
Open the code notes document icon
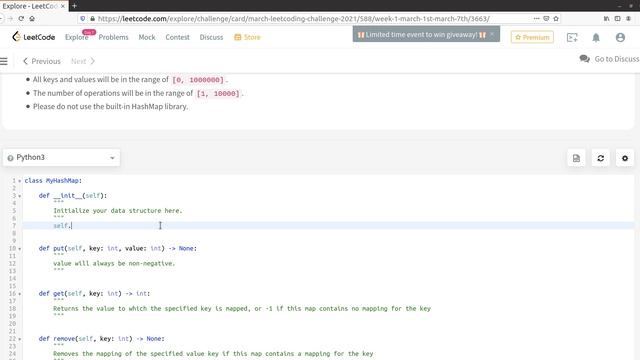click(576, 158)
